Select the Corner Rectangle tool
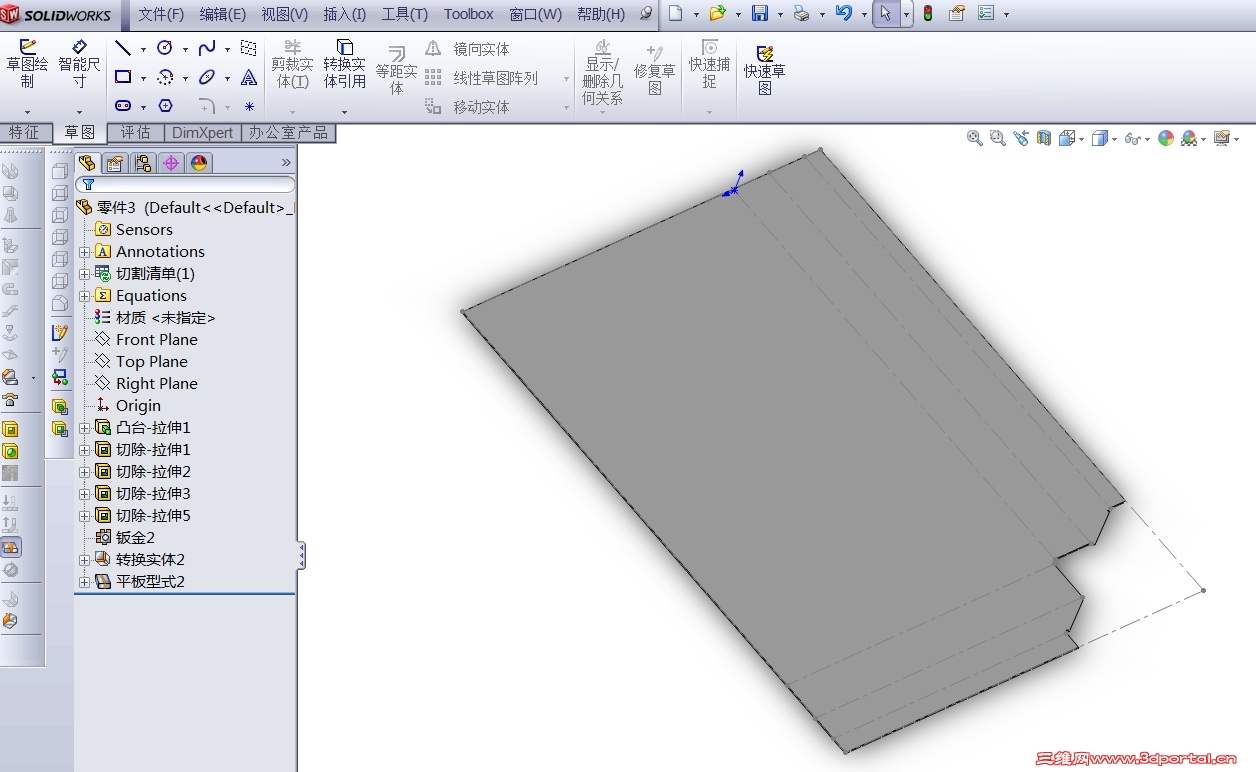 pos(123,77)
